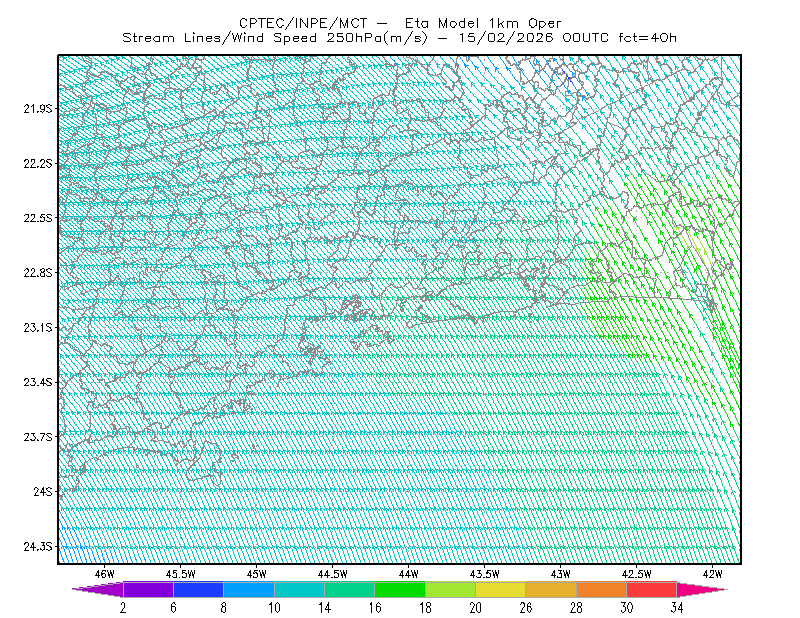Click the latitude label 22.2S
This screenshot has height=618, width=800.
tap(37, 163)
